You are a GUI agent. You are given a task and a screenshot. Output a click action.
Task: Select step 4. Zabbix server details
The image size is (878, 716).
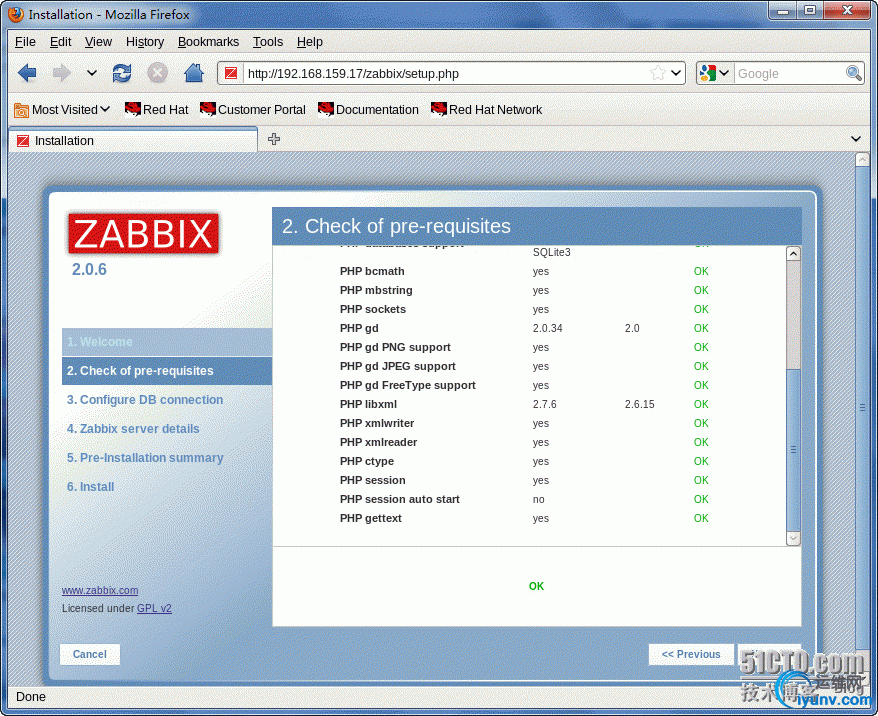[133, 429]
